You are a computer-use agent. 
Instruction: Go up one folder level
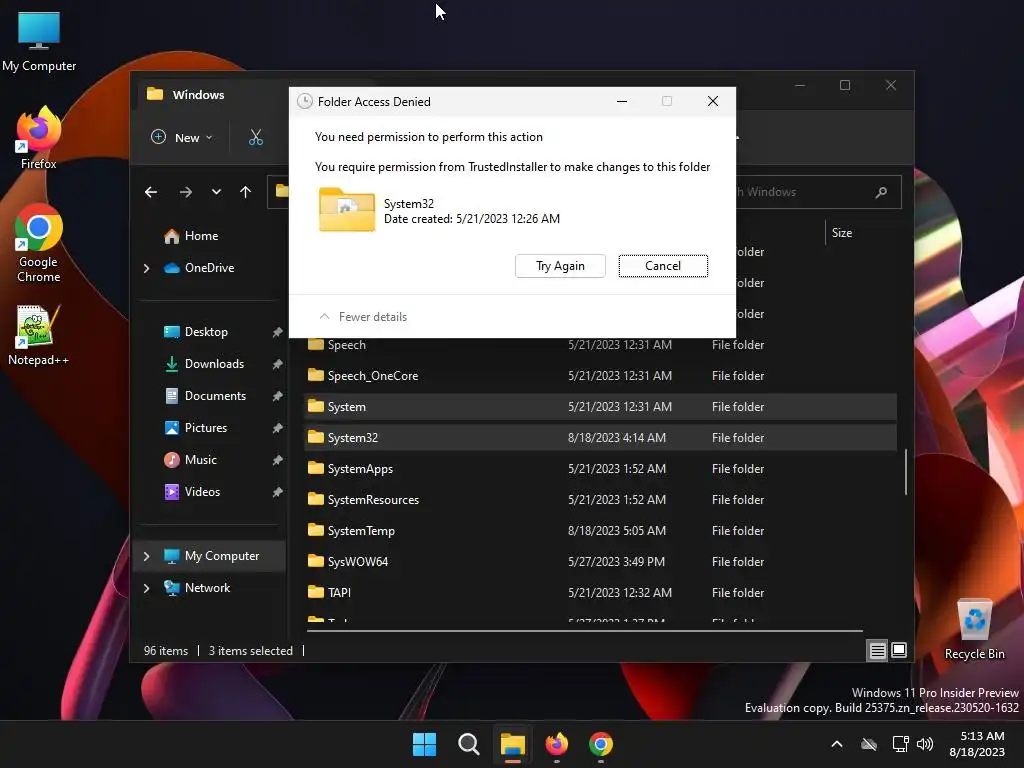click(246, 192)
